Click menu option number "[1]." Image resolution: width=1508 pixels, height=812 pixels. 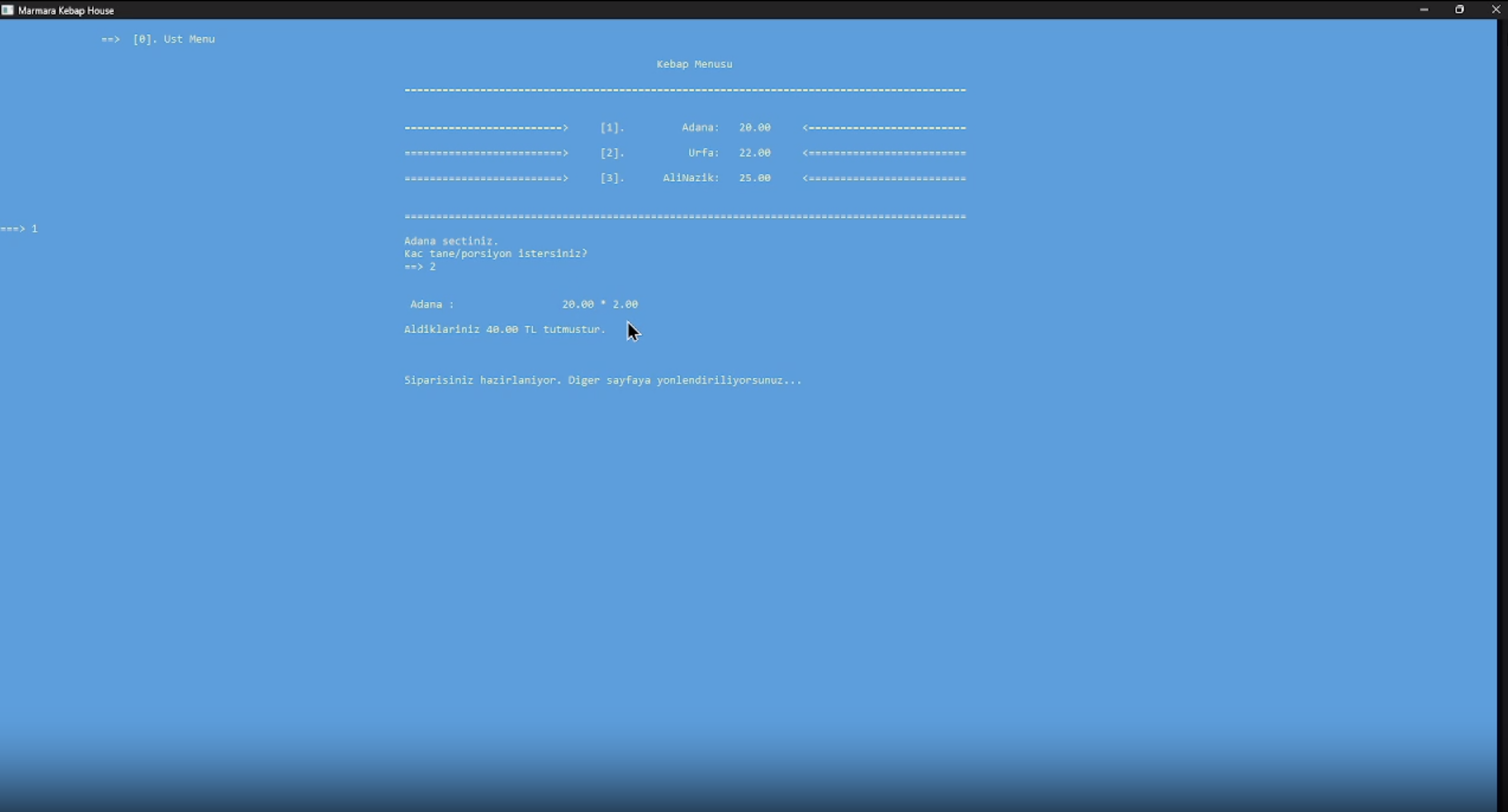612,128
